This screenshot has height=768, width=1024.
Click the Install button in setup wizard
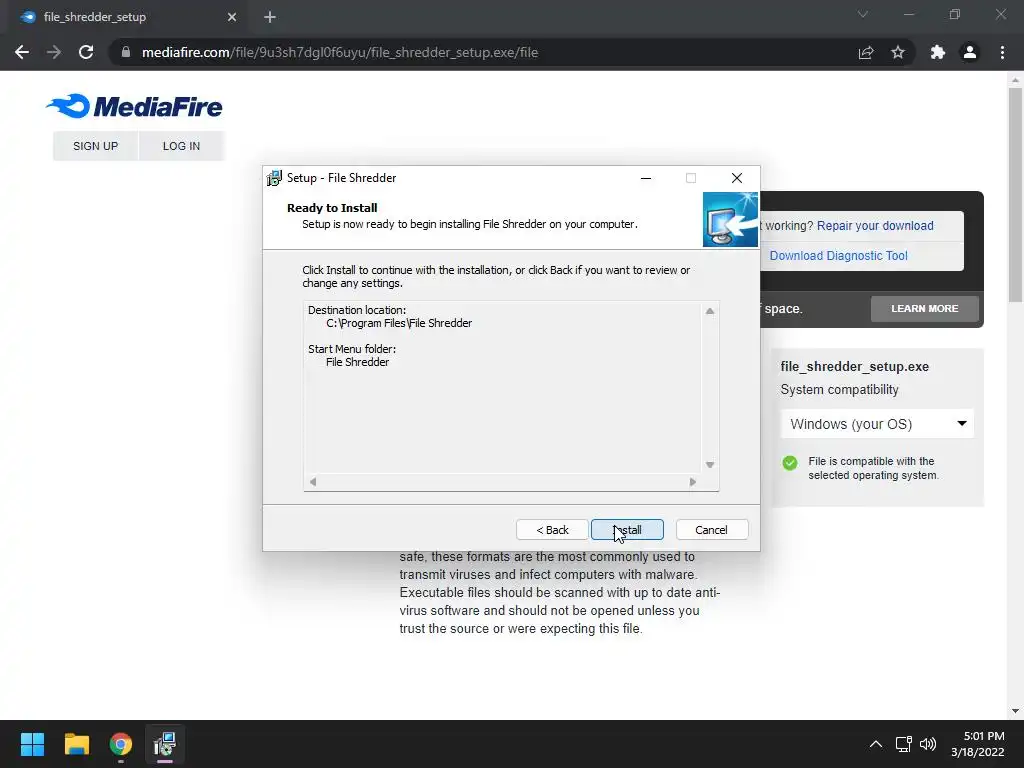point(627,530)
